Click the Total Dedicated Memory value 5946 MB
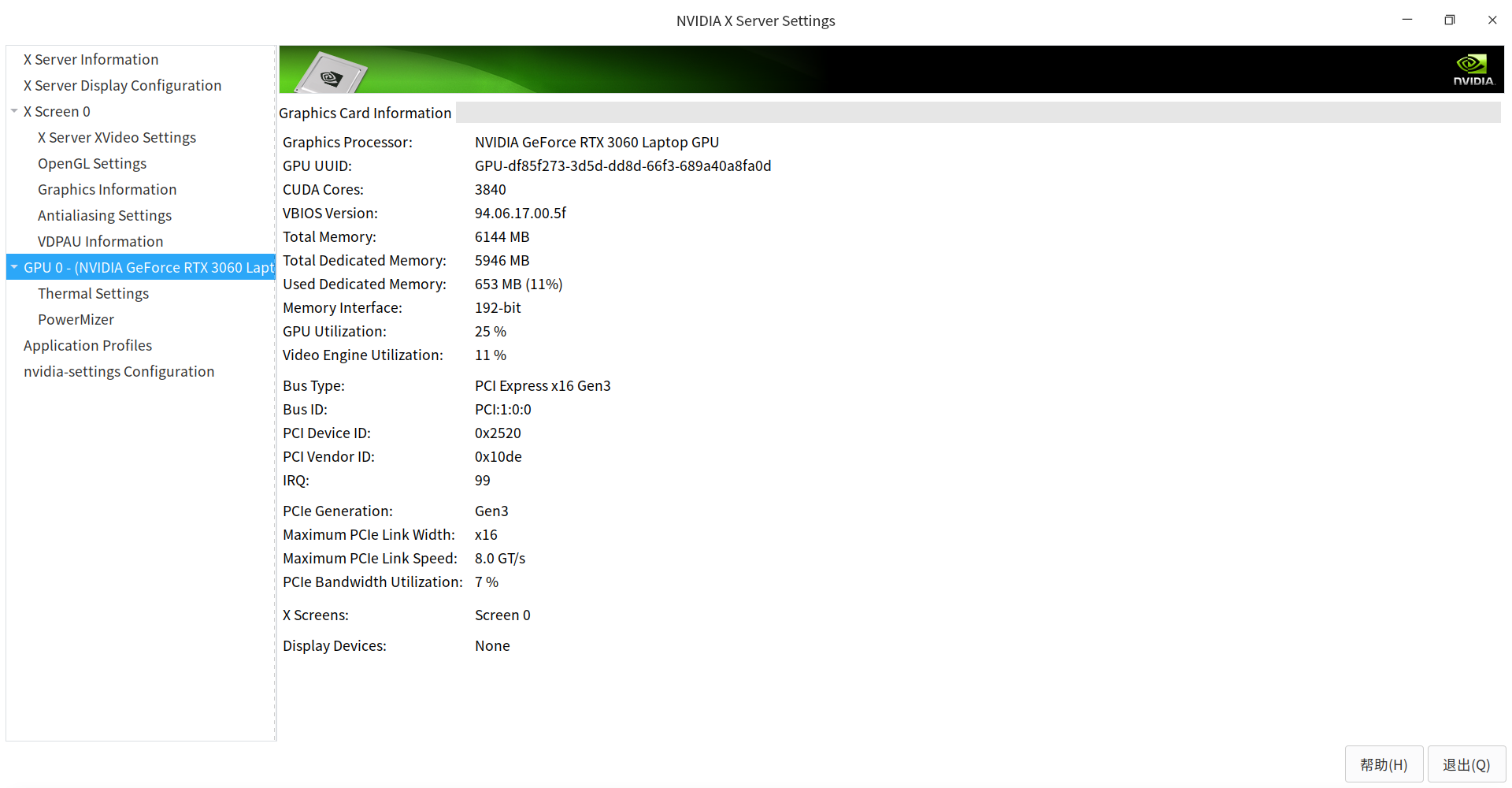The height and width of the screenshot is (788, 1512). pyautogui.click(x=502, y=261)
